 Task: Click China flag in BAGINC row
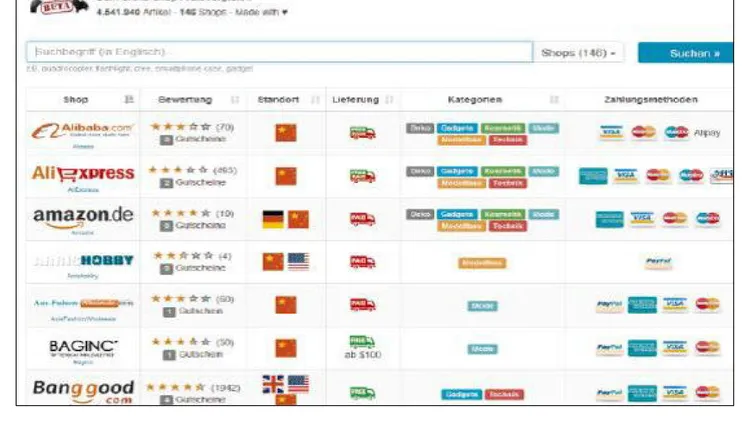(286, 348)
